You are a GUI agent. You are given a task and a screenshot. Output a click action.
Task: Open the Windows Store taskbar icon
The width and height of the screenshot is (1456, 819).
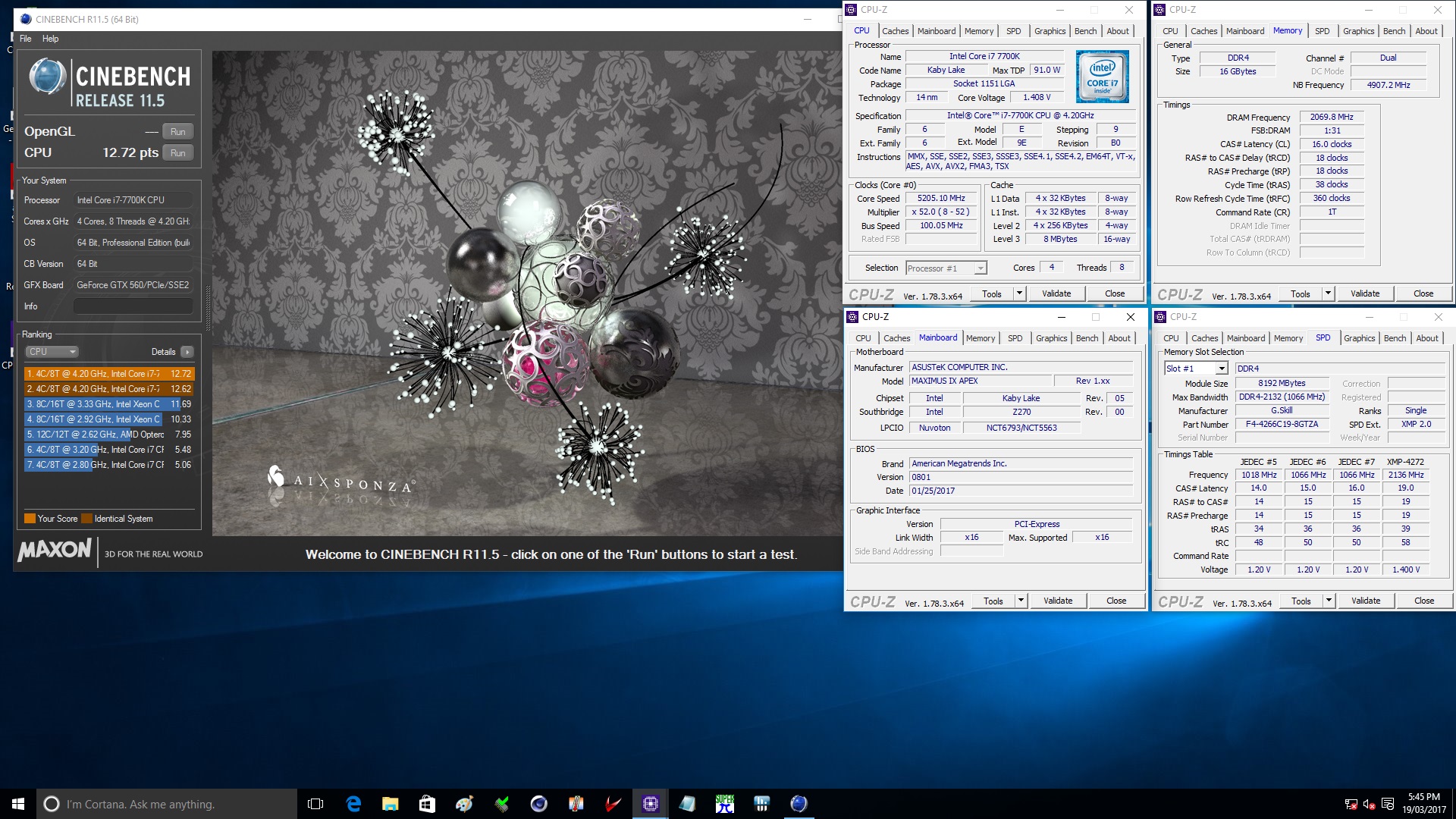coord(427,804)
